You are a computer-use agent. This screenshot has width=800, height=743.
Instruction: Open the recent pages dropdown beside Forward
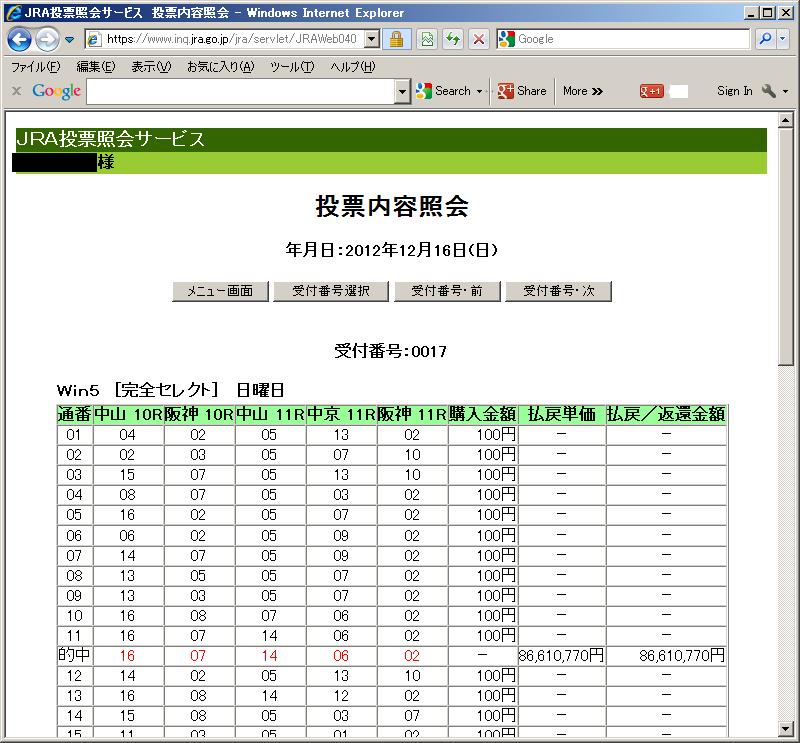tap(69, 39)
